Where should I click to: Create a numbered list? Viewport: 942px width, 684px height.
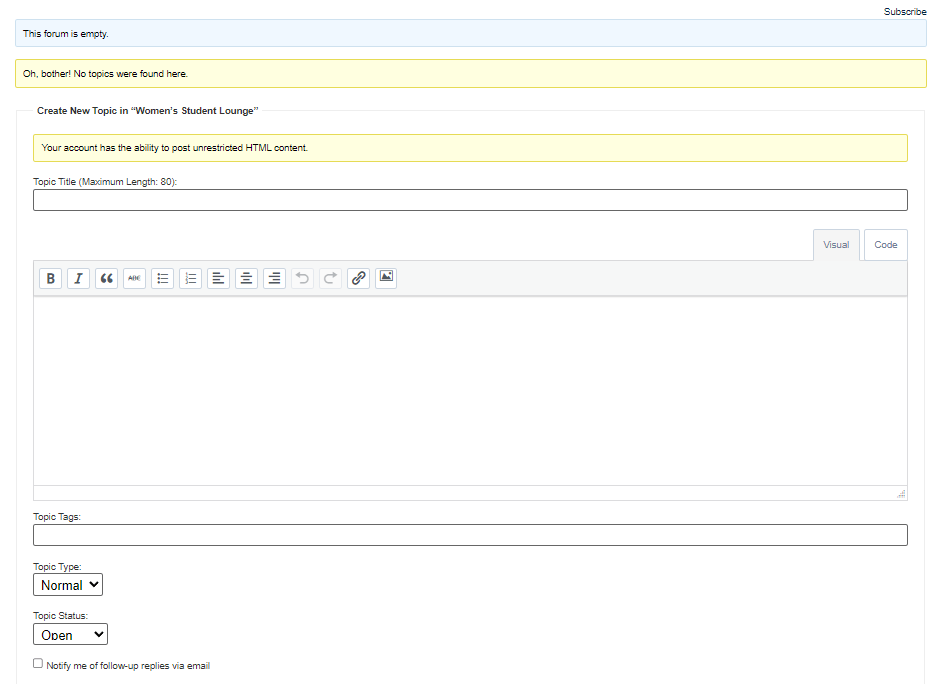[190, 278]
